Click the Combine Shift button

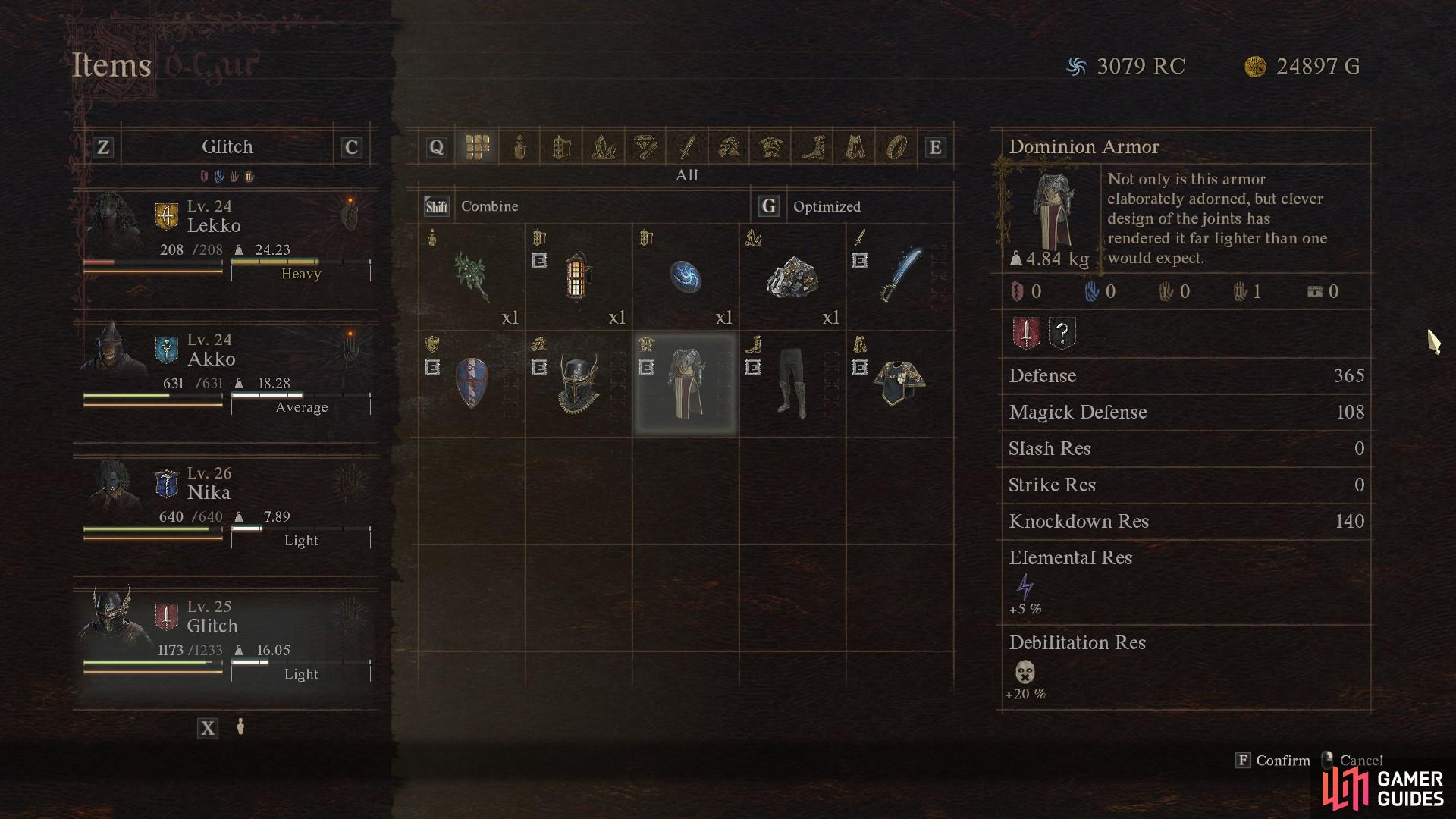click(472, 206)
